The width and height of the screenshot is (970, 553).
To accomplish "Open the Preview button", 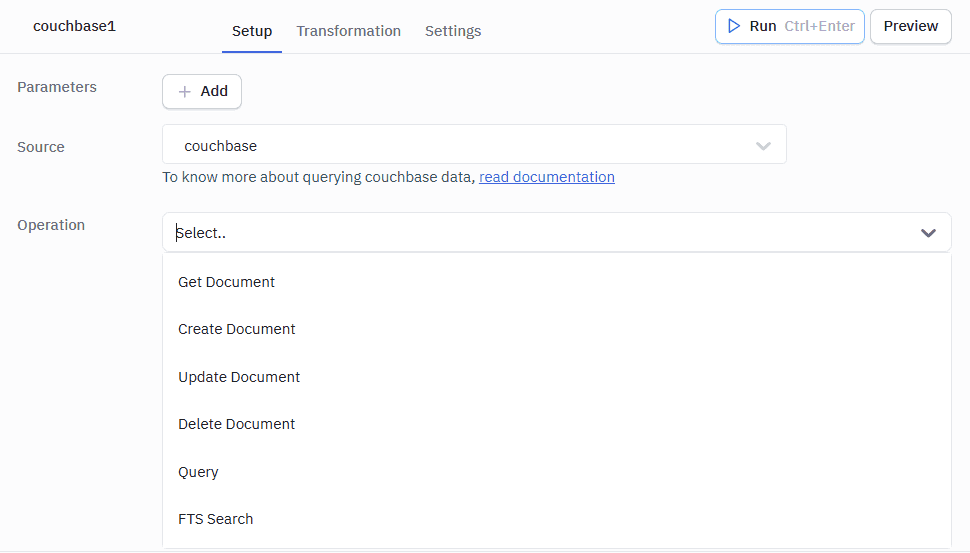I will (910, 26).
